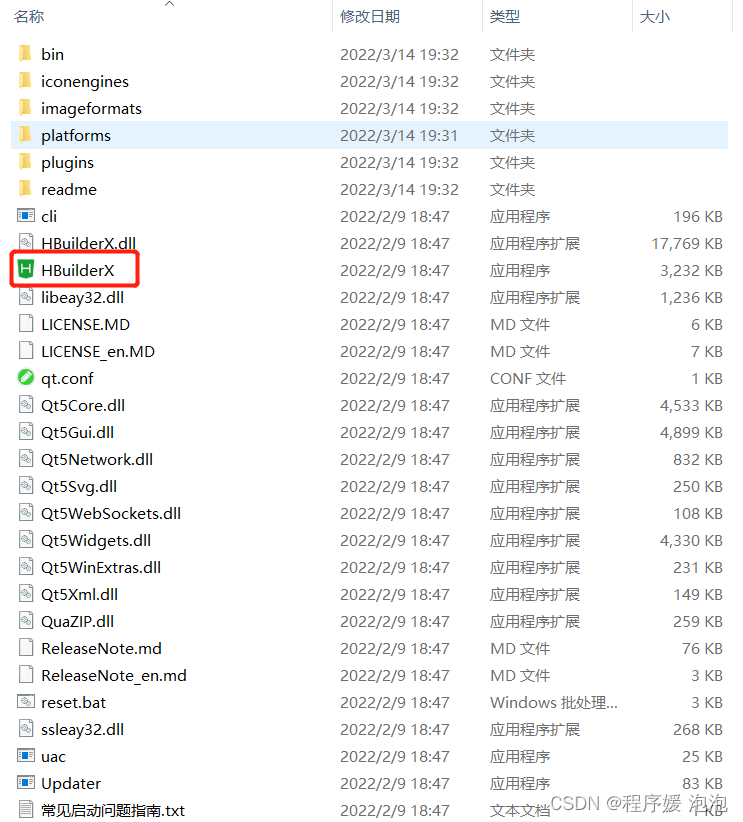743x822 pixels.
Task: Click the 250 KB size of Qt5Svg.dll
Action: click(x=698, y=486)
